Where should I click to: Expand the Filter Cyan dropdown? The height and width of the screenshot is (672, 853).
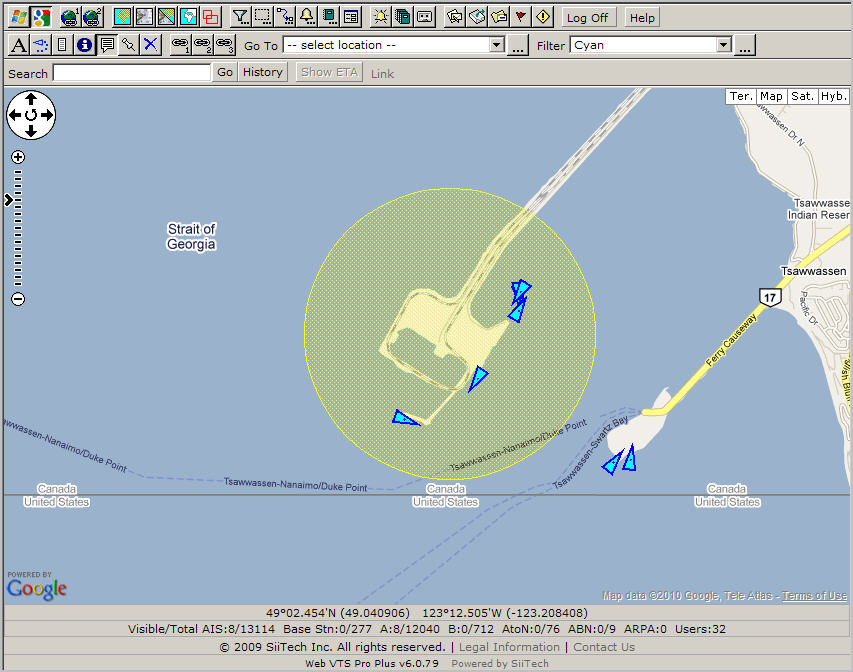pos(651,45)
